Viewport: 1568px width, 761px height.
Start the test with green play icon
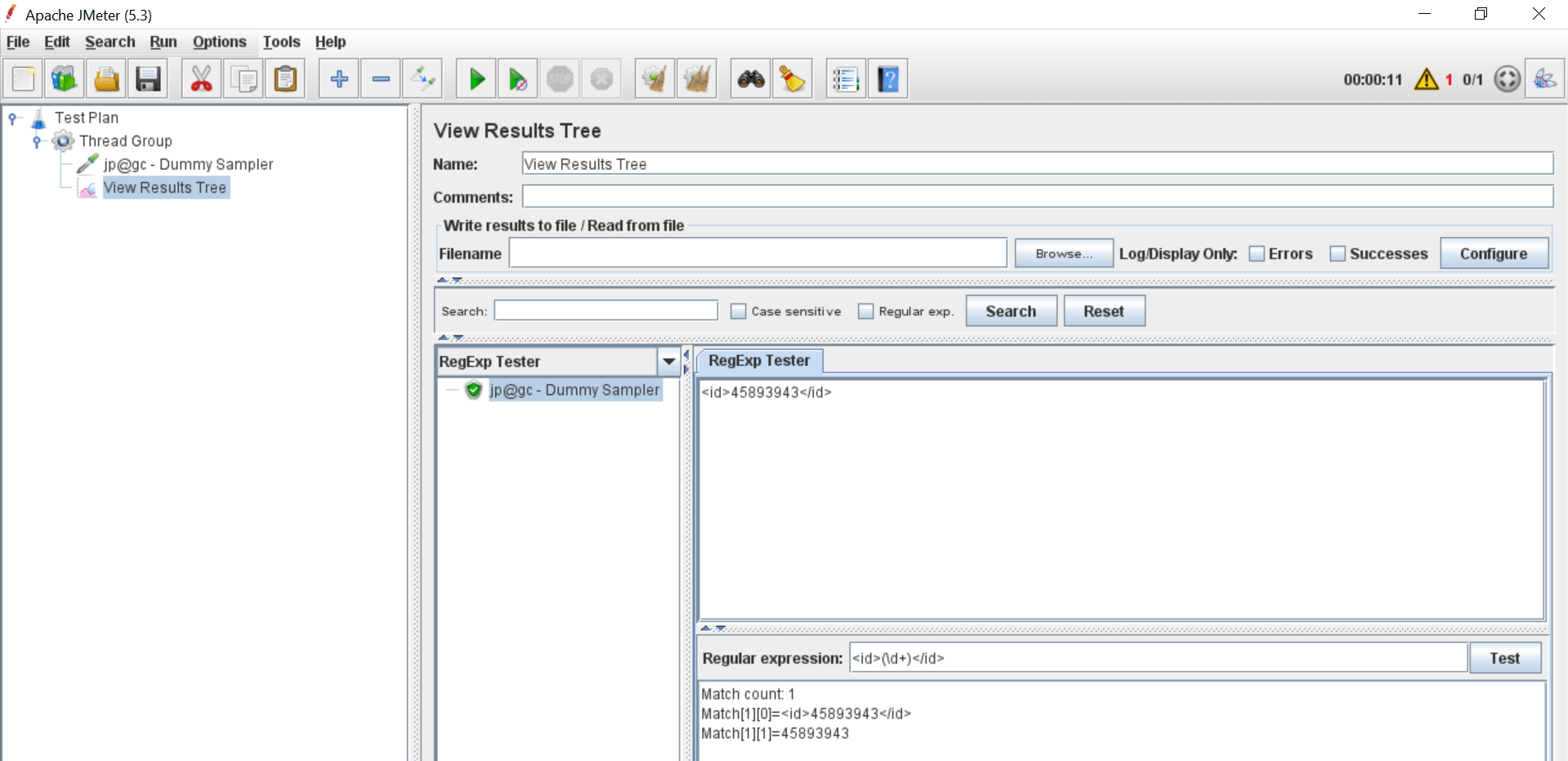tap(476, 79)
